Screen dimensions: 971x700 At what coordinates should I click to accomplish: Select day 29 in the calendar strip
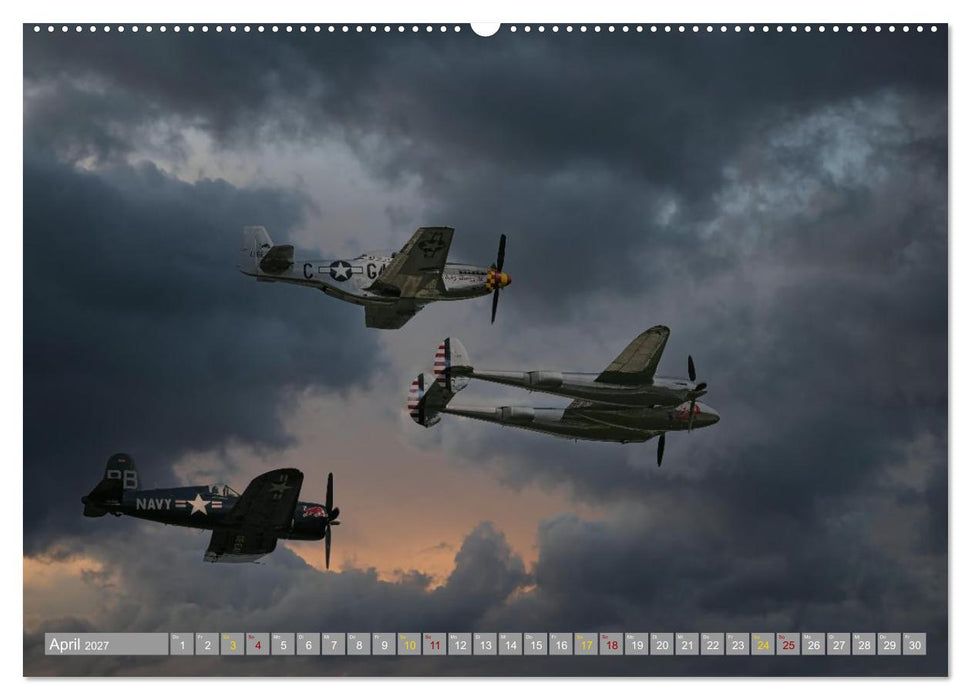890,644
